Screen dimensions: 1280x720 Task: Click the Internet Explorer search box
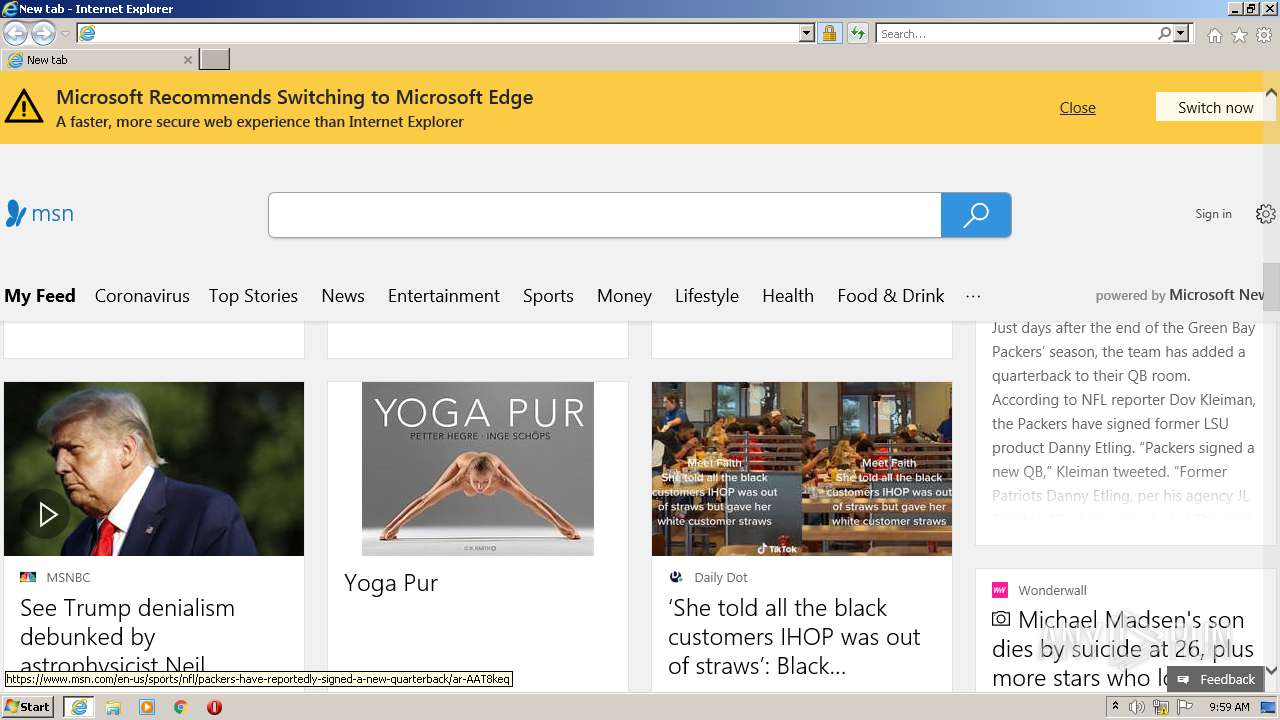click(1016, 34)
